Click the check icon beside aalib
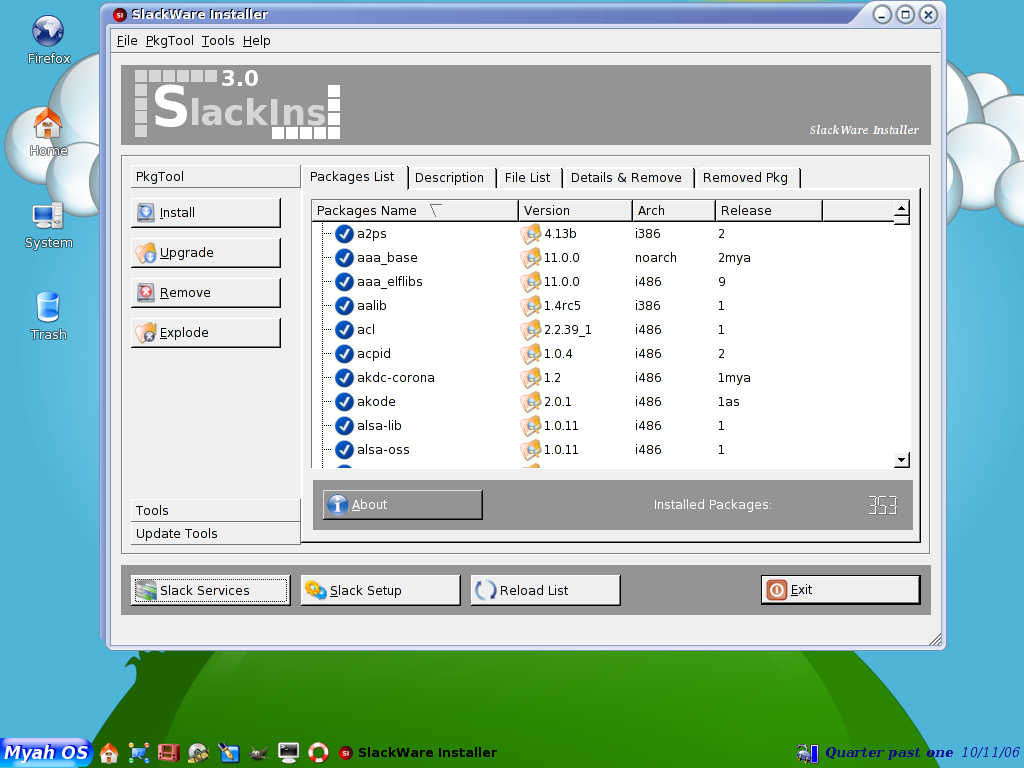 click(344, 306)
